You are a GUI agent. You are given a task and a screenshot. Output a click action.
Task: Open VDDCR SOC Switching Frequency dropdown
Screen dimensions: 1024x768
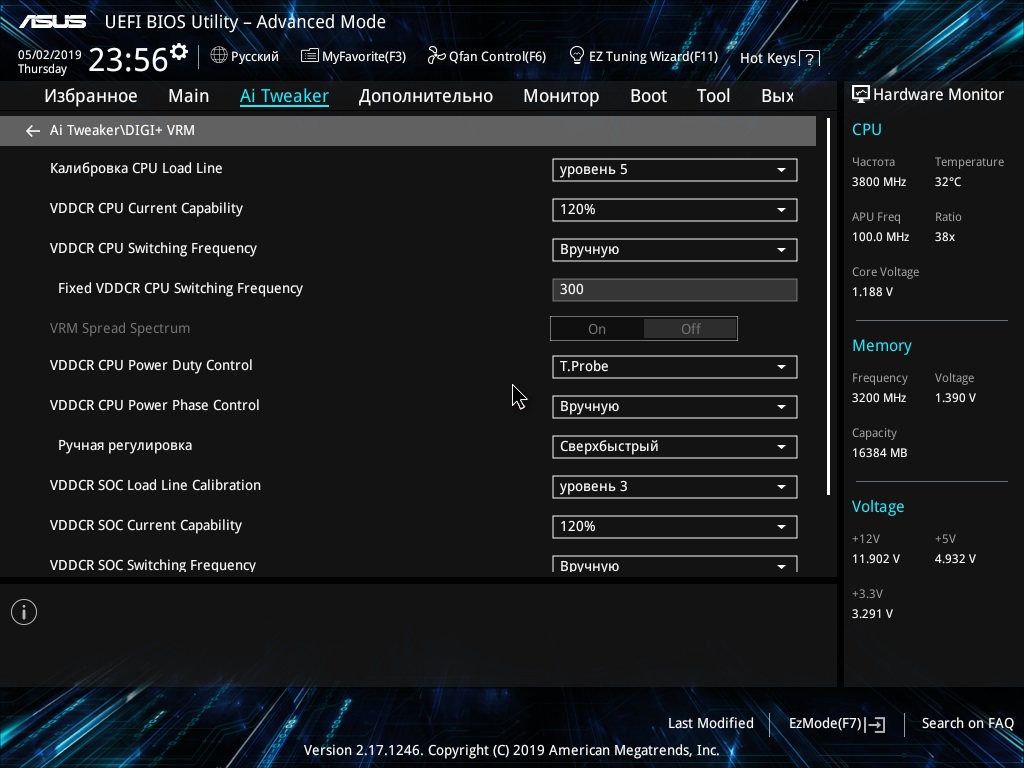(675, 564)
